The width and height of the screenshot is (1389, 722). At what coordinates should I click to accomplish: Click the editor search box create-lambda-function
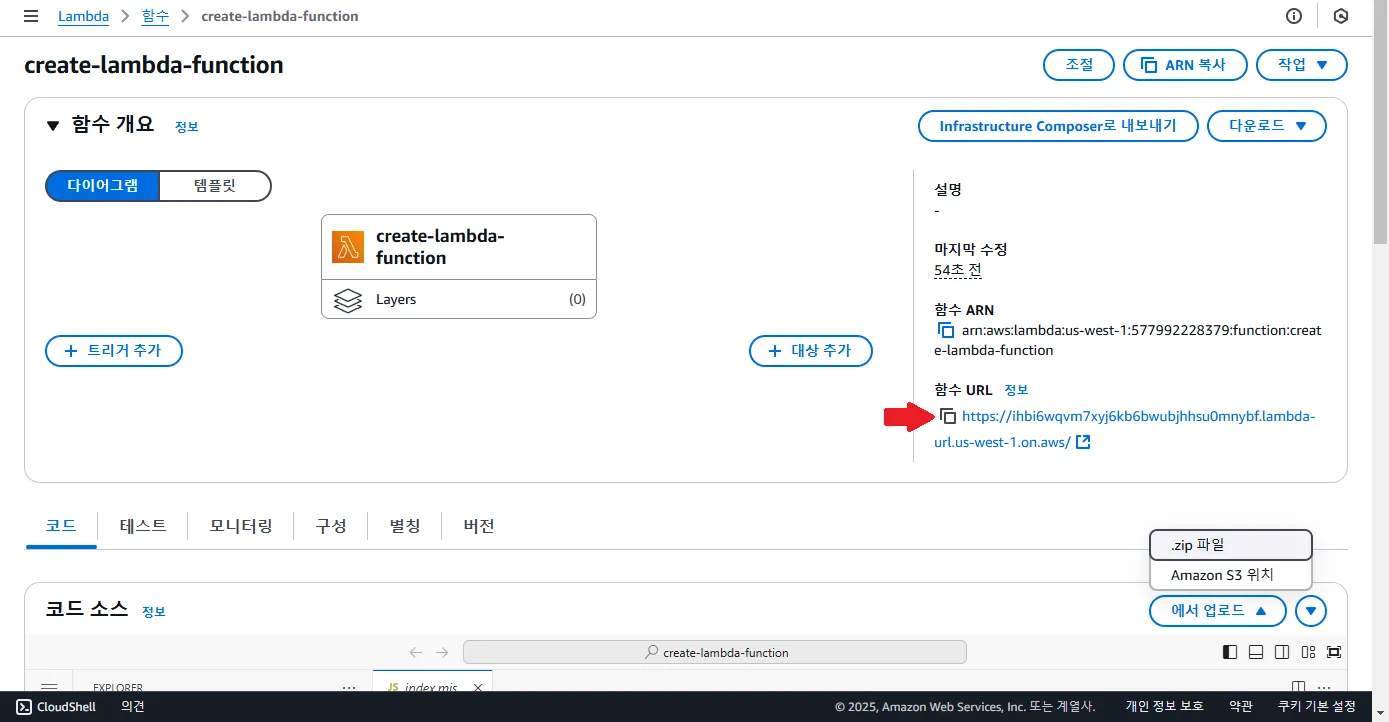coord(715,652)
